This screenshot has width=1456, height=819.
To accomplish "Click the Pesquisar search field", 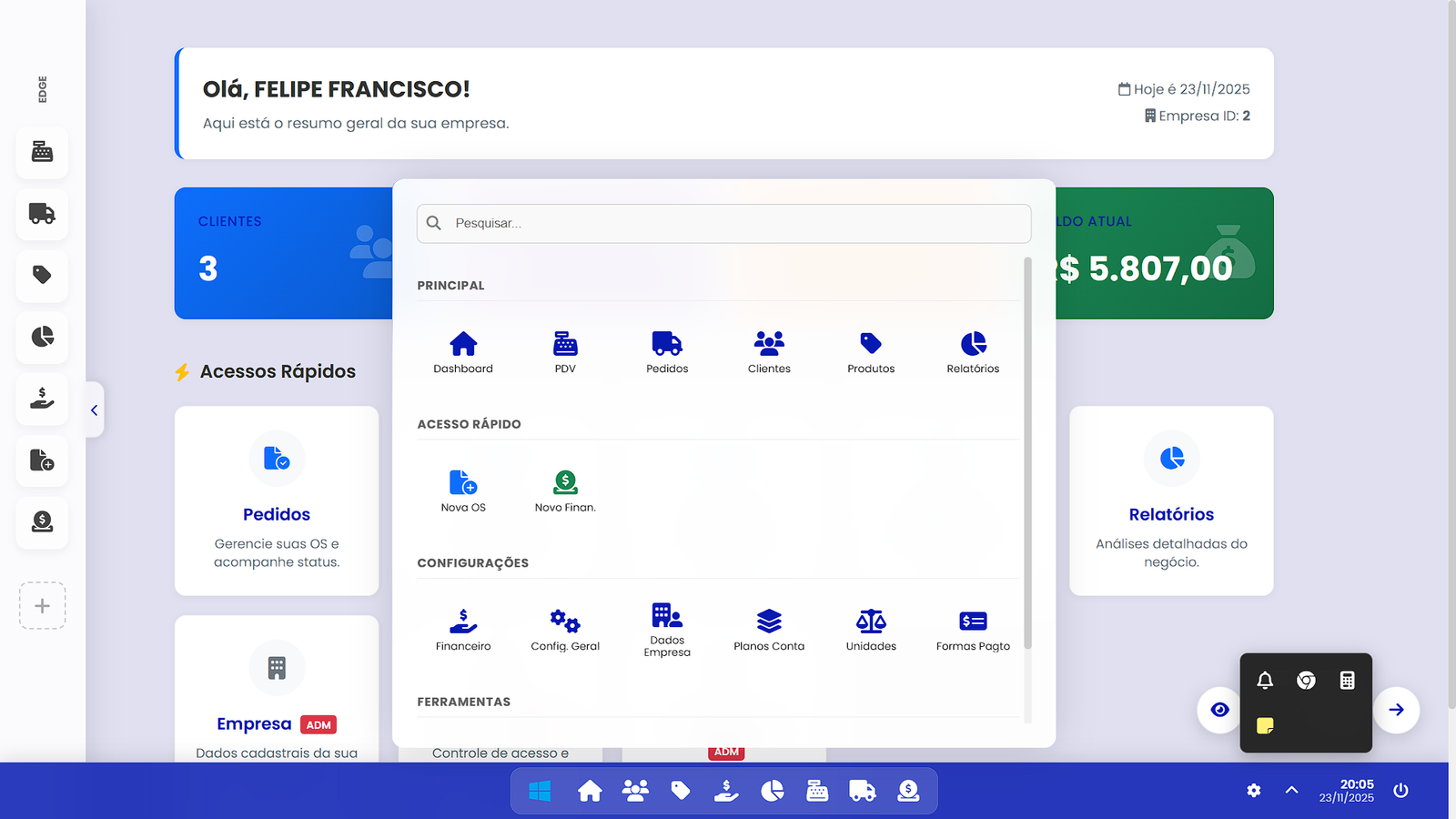I will [723, 223].
